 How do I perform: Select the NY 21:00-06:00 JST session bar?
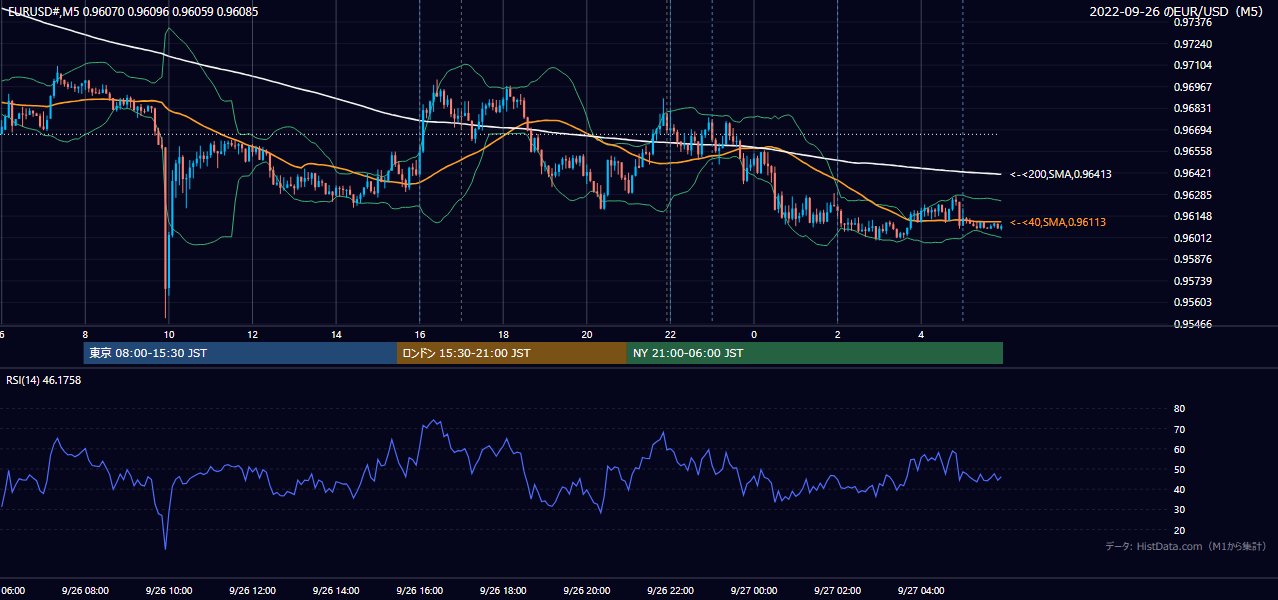point(815,353)
